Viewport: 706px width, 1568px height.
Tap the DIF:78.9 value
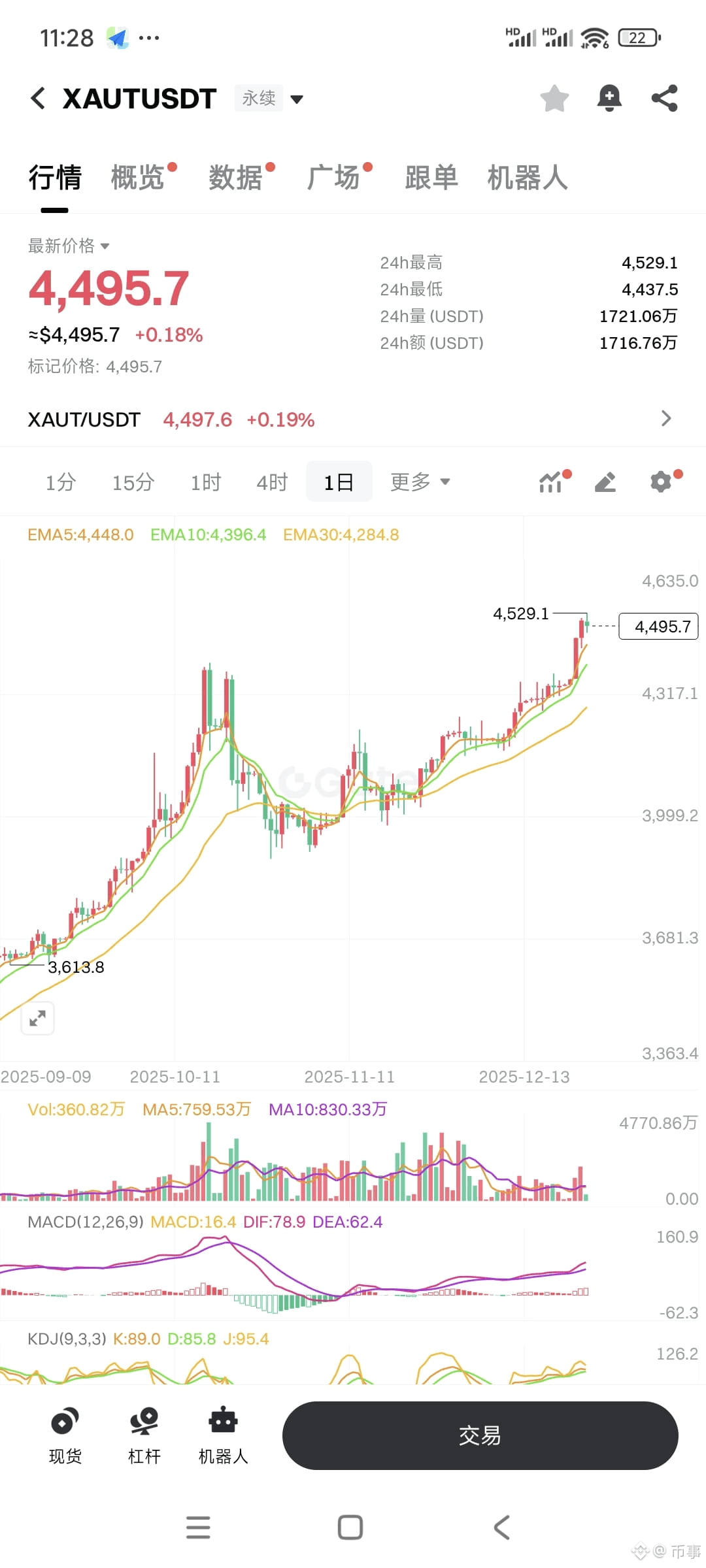pyautogui.click(x=274, y=1222)
